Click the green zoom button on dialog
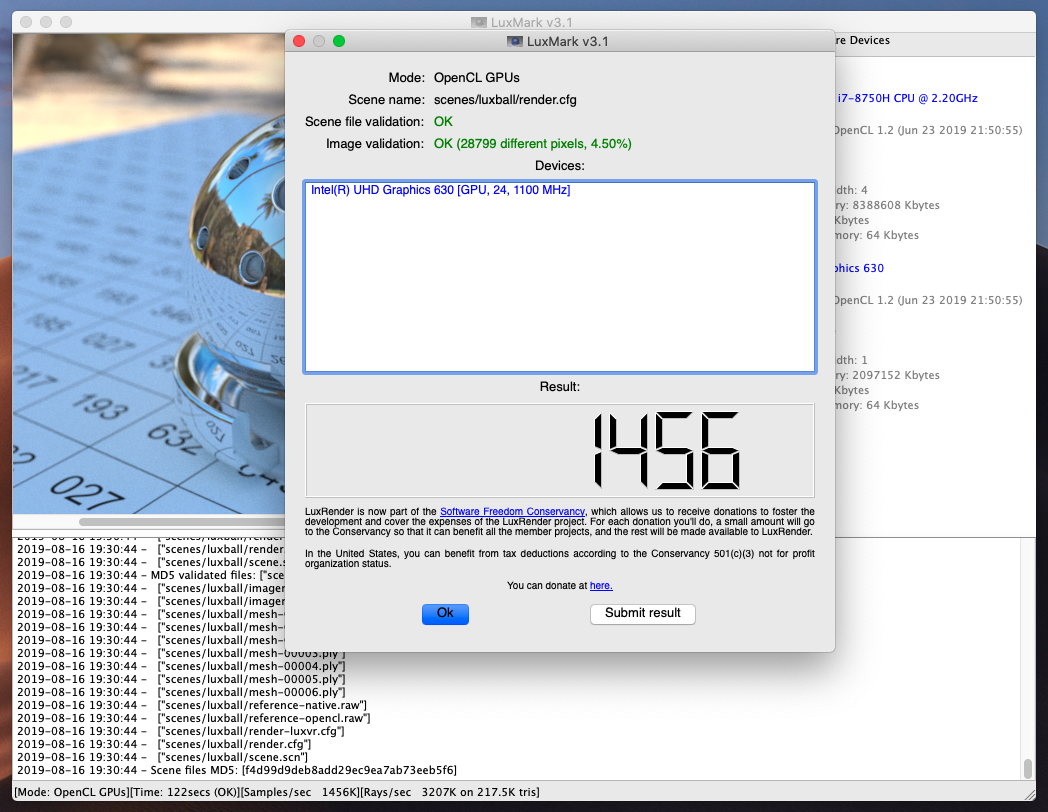 point(339,41)
